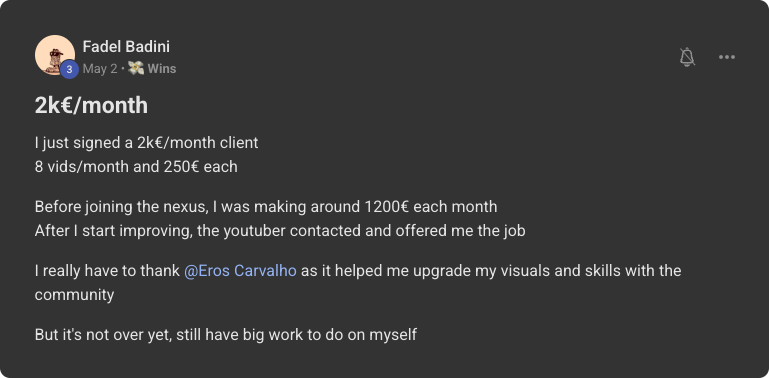Screen dimensions: 769x378
Task: Open Fadel Badini's profile avatar
Action: pos(54,55)
